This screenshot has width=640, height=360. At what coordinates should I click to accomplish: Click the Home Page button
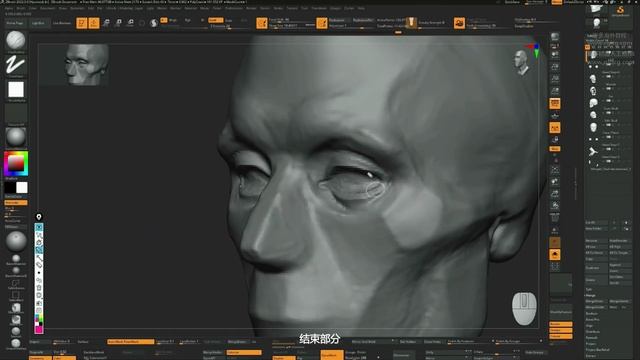tap(15, 23)
